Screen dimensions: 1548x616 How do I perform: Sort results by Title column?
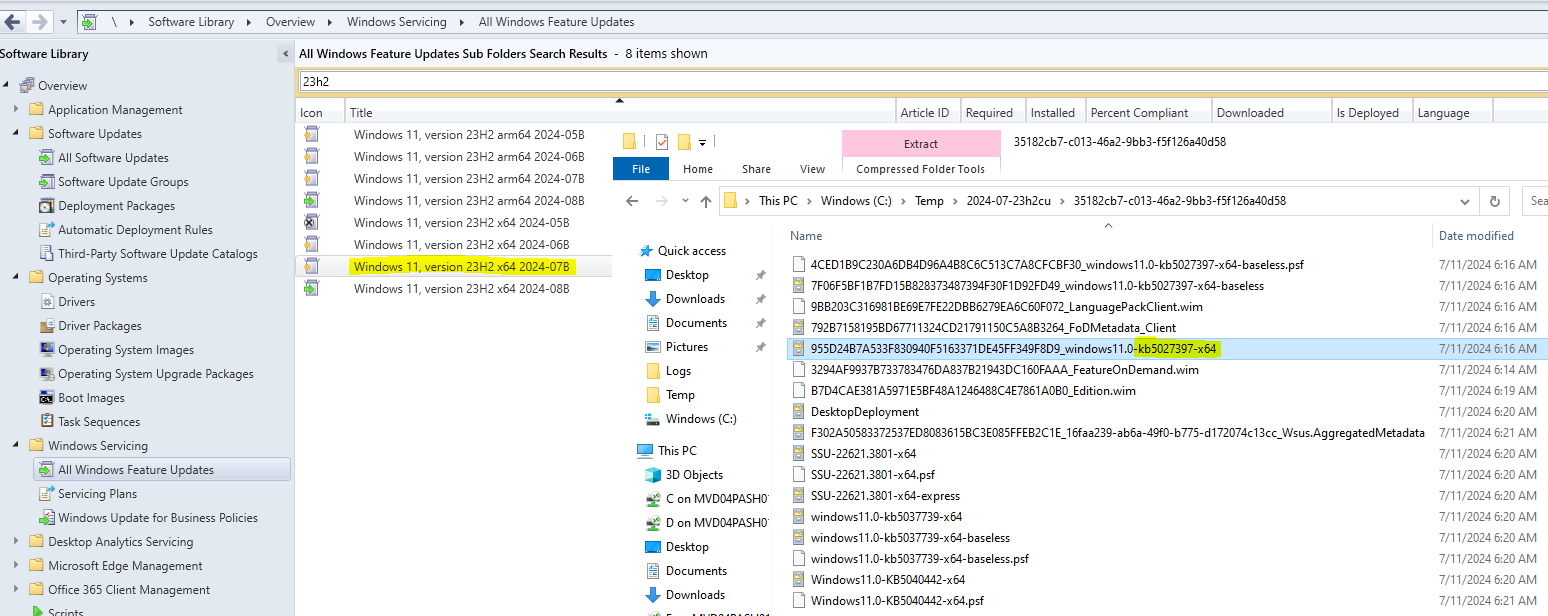pos(620,113)
